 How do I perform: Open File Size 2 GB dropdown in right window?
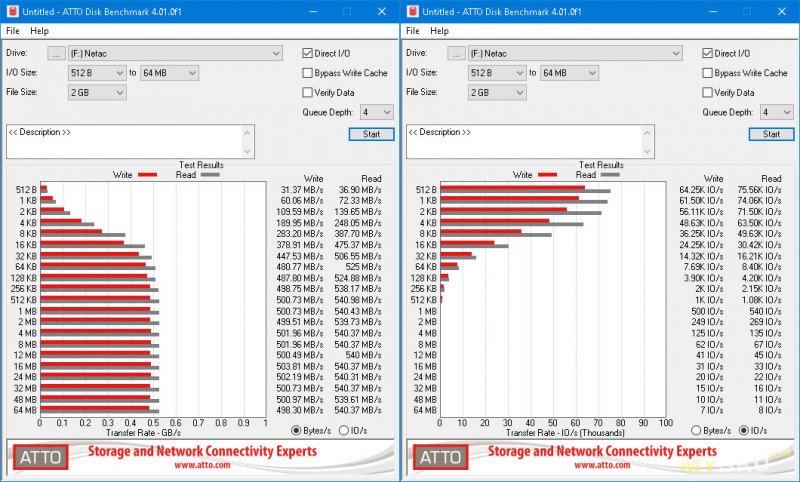497,92
